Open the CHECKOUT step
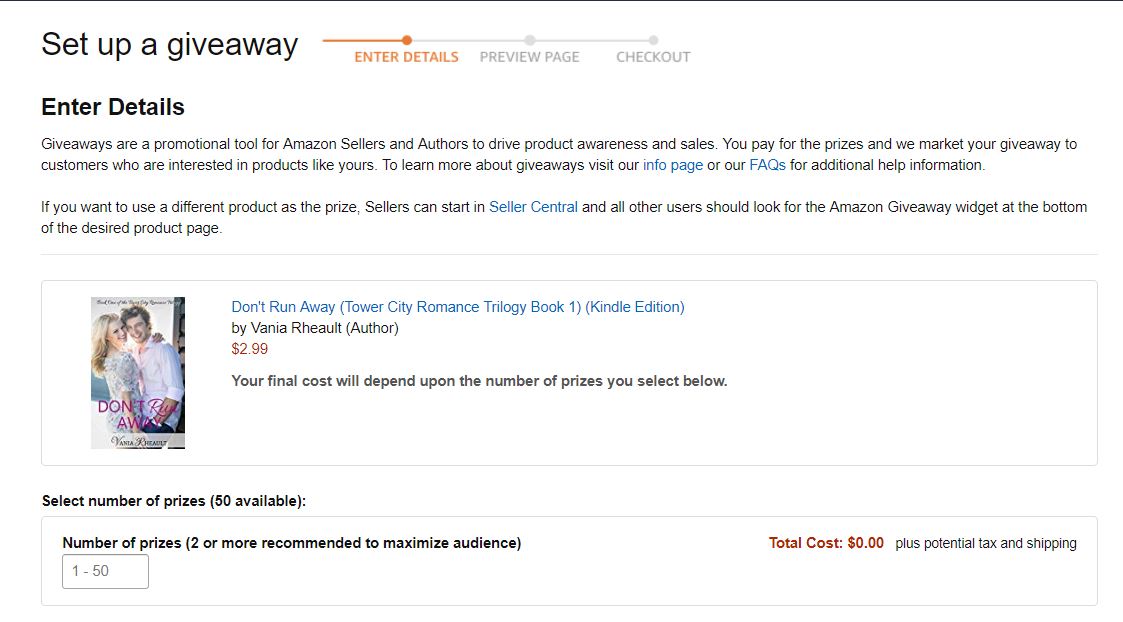This screenshot has width=1123, height=622. coord(653,57)
